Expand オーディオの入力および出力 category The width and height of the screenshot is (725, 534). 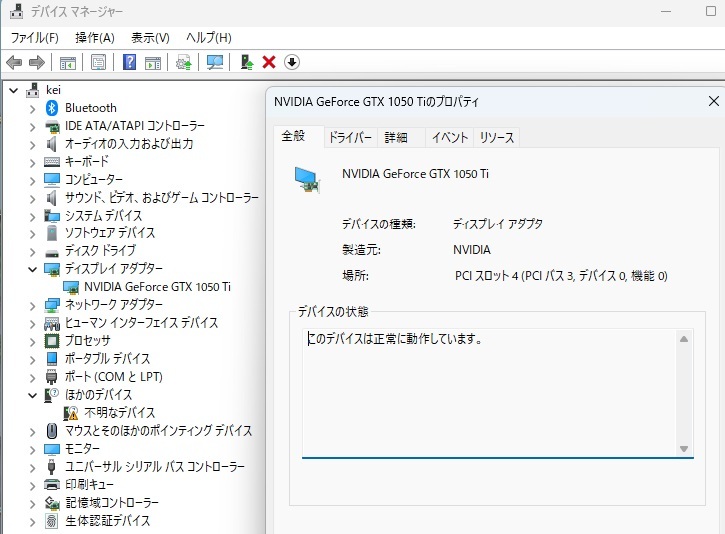click(32, 145)
